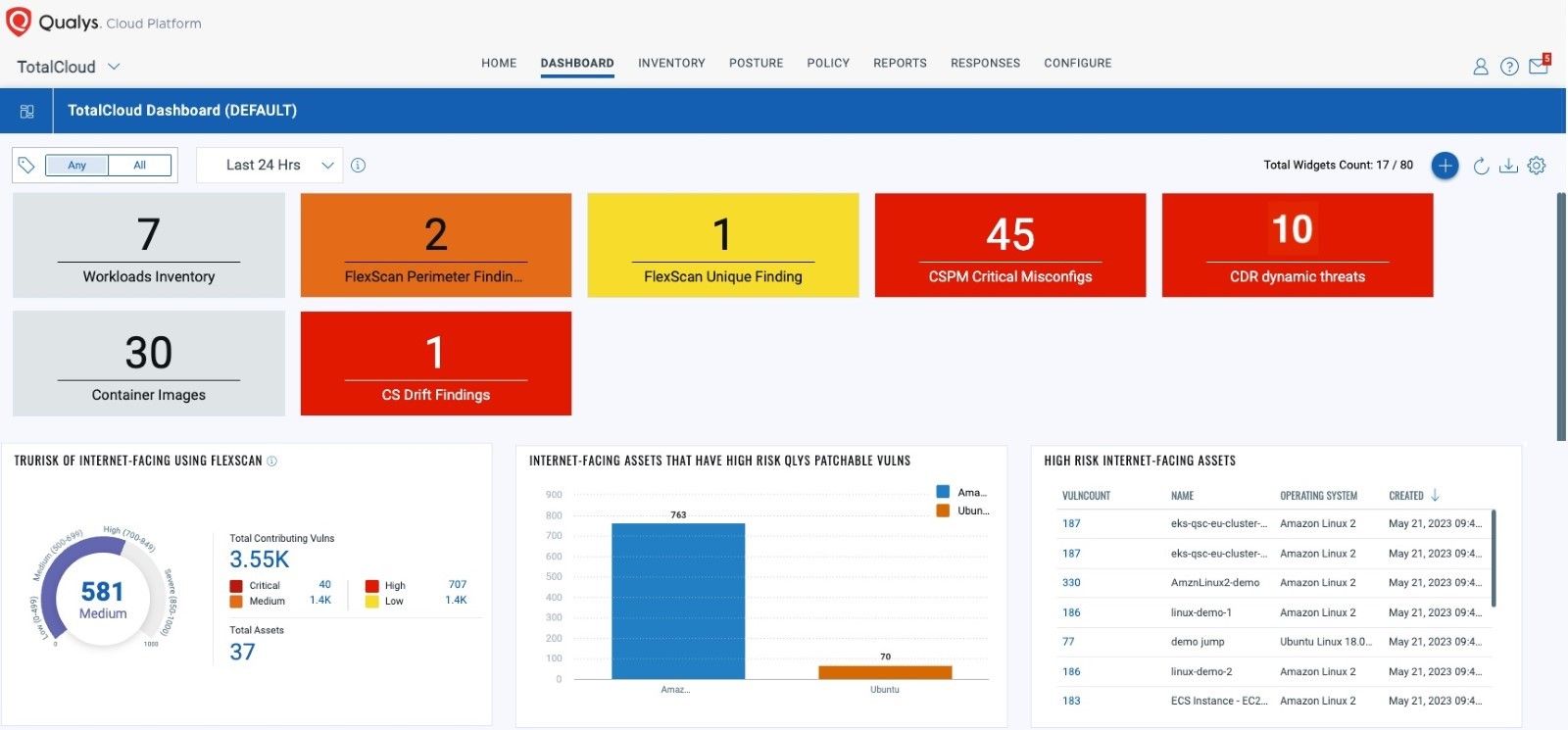
Task: Open vuln count 186 for linux-demo-1
Action: pos(1071,612)
